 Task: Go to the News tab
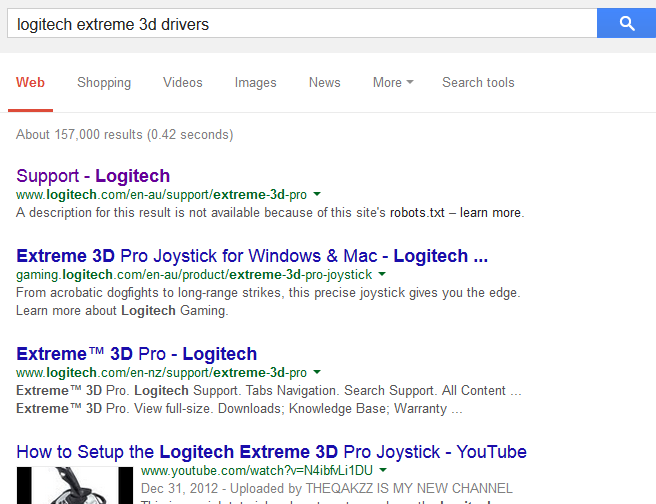[x=324, y=82]
